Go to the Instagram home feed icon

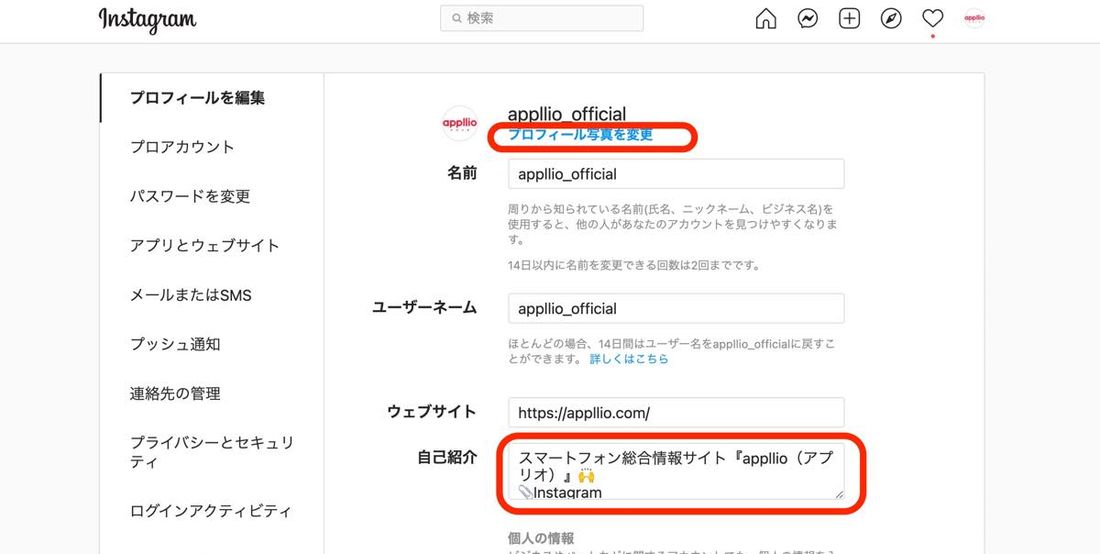(x=765, y=19)
